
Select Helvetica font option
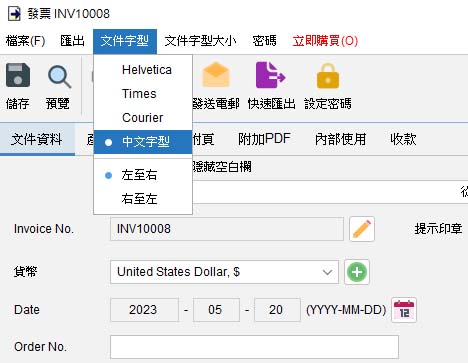tap(143, 70)
